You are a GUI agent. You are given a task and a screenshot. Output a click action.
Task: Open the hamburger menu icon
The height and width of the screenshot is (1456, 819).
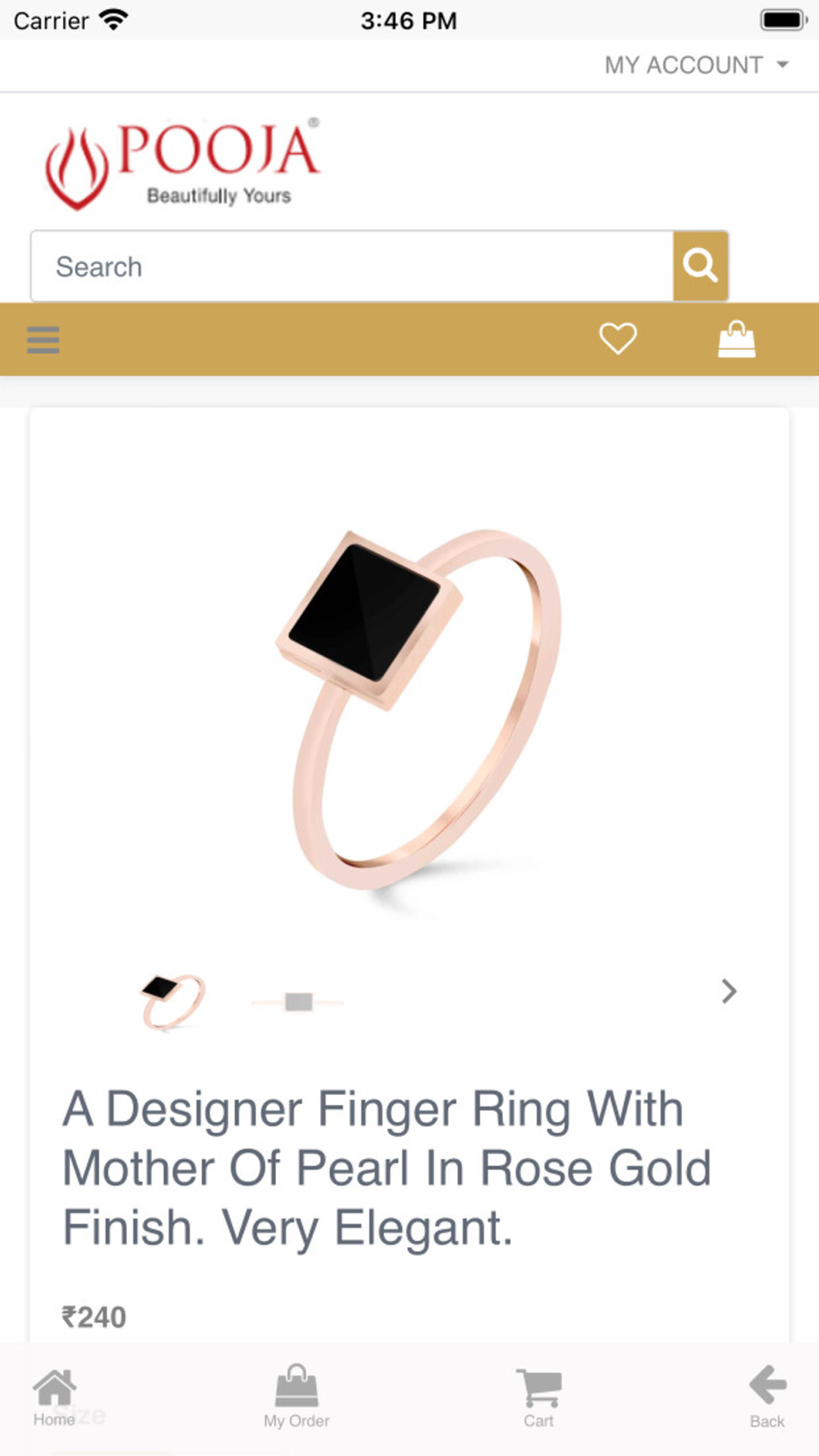tap(43, 339)
